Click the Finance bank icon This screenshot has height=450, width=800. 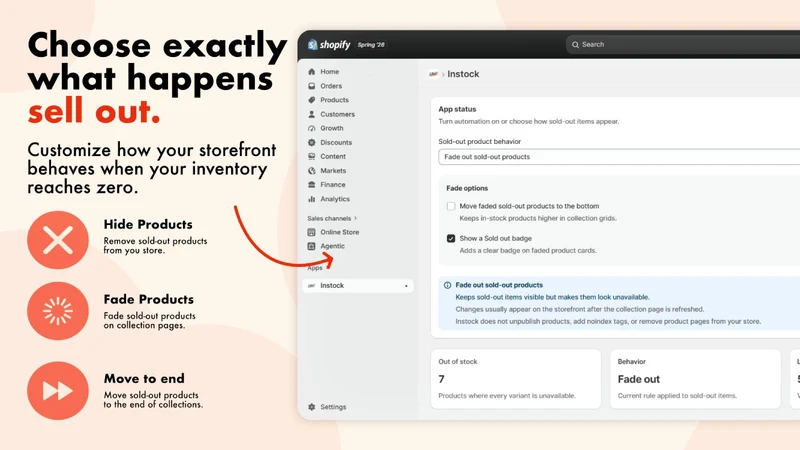click(x=312, y=185)
